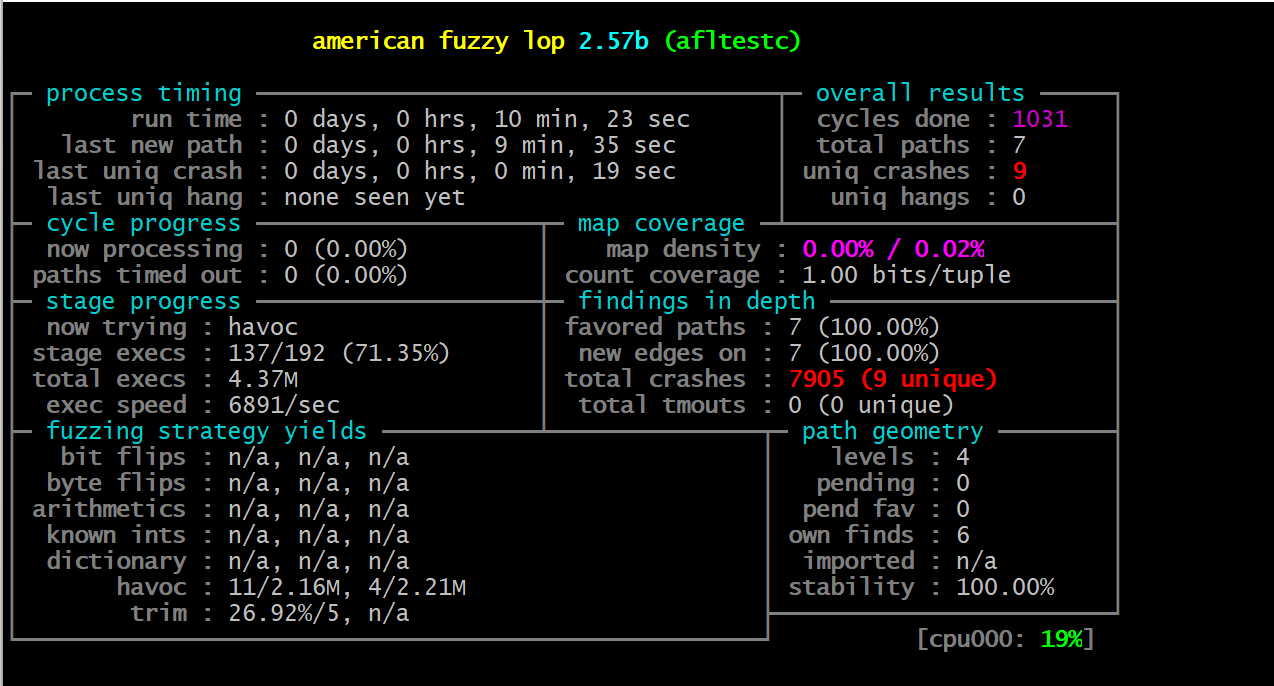1274x686 pixels.
Task: Click the run time value ending "23 sec"
Action: (x=487, y=120)
